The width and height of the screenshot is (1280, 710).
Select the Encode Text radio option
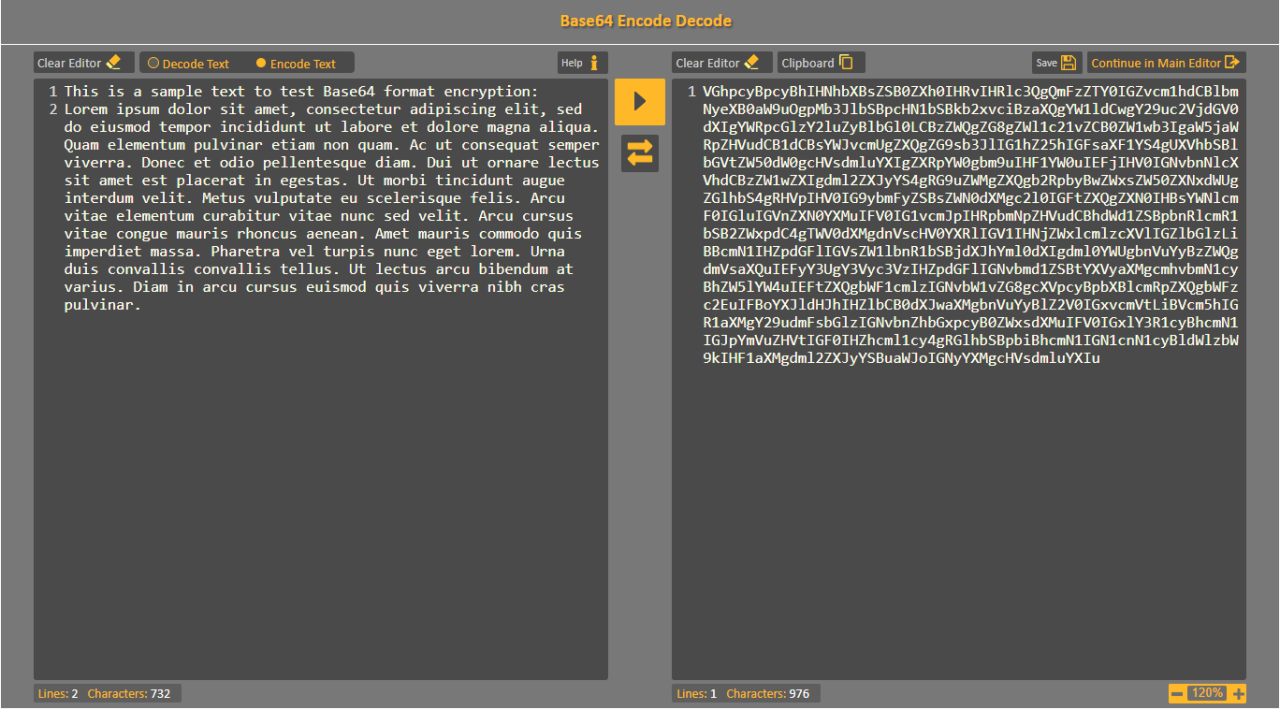coord(296,64)
